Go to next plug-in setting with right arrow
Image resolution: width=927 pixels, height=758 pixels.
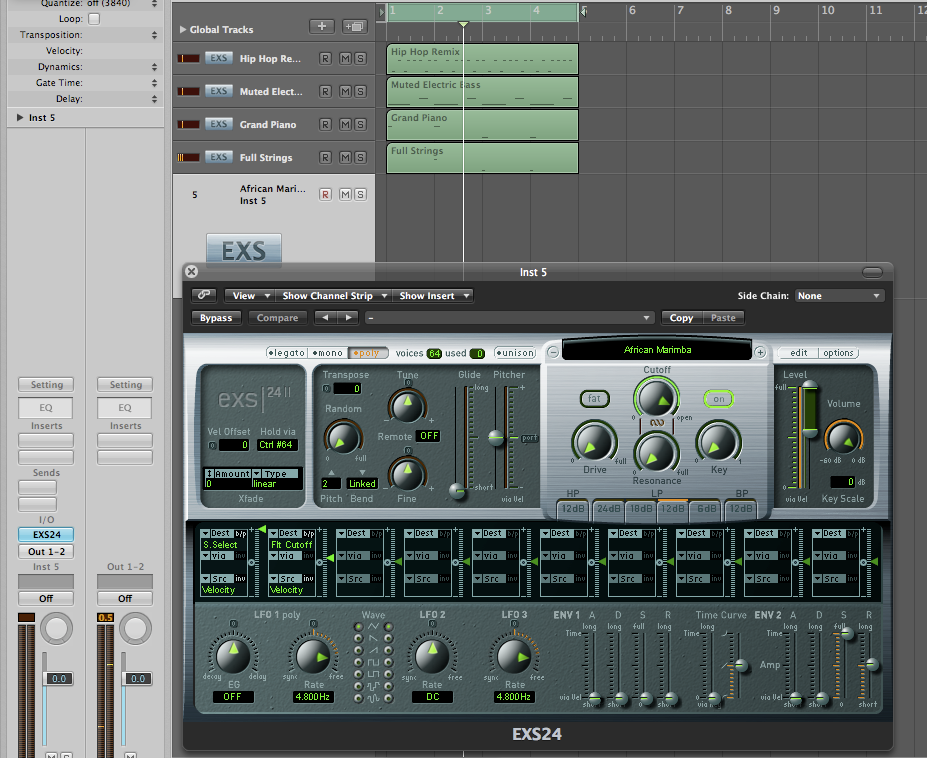(348, 318)
